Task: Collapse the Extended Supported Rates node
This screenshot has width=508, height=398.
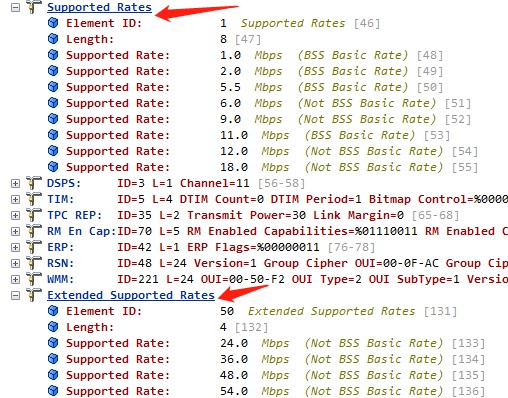Action: point(15,295)
